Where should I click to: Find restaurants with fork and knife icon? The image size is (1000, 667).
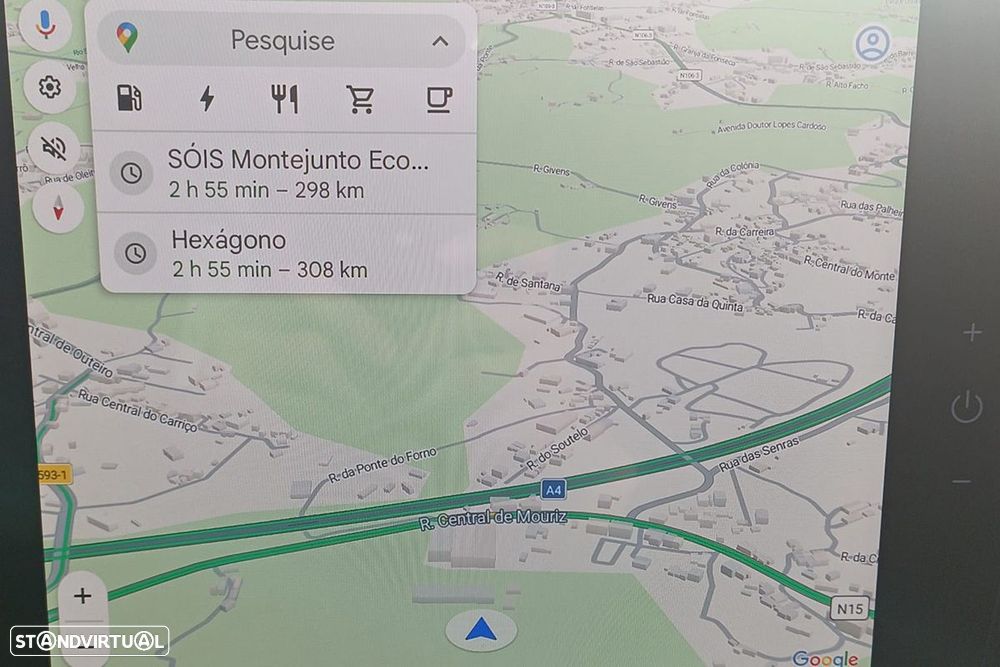pyautogui.click(x=284, y=99)
